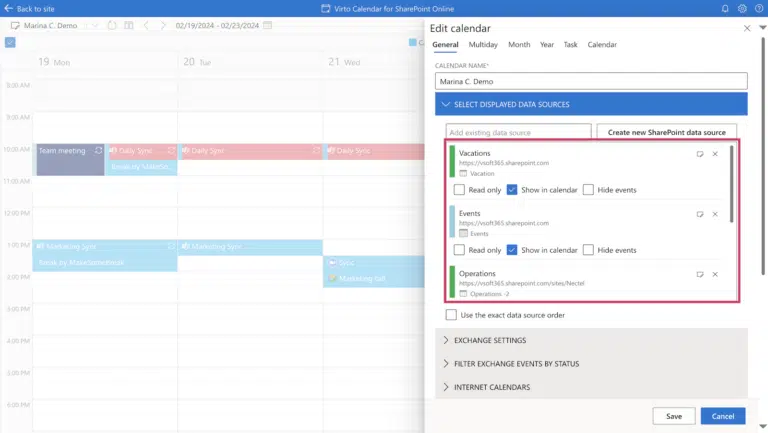Click the Save button
The width and height of the screenshot is (768, 433).
tap(674, 416)
